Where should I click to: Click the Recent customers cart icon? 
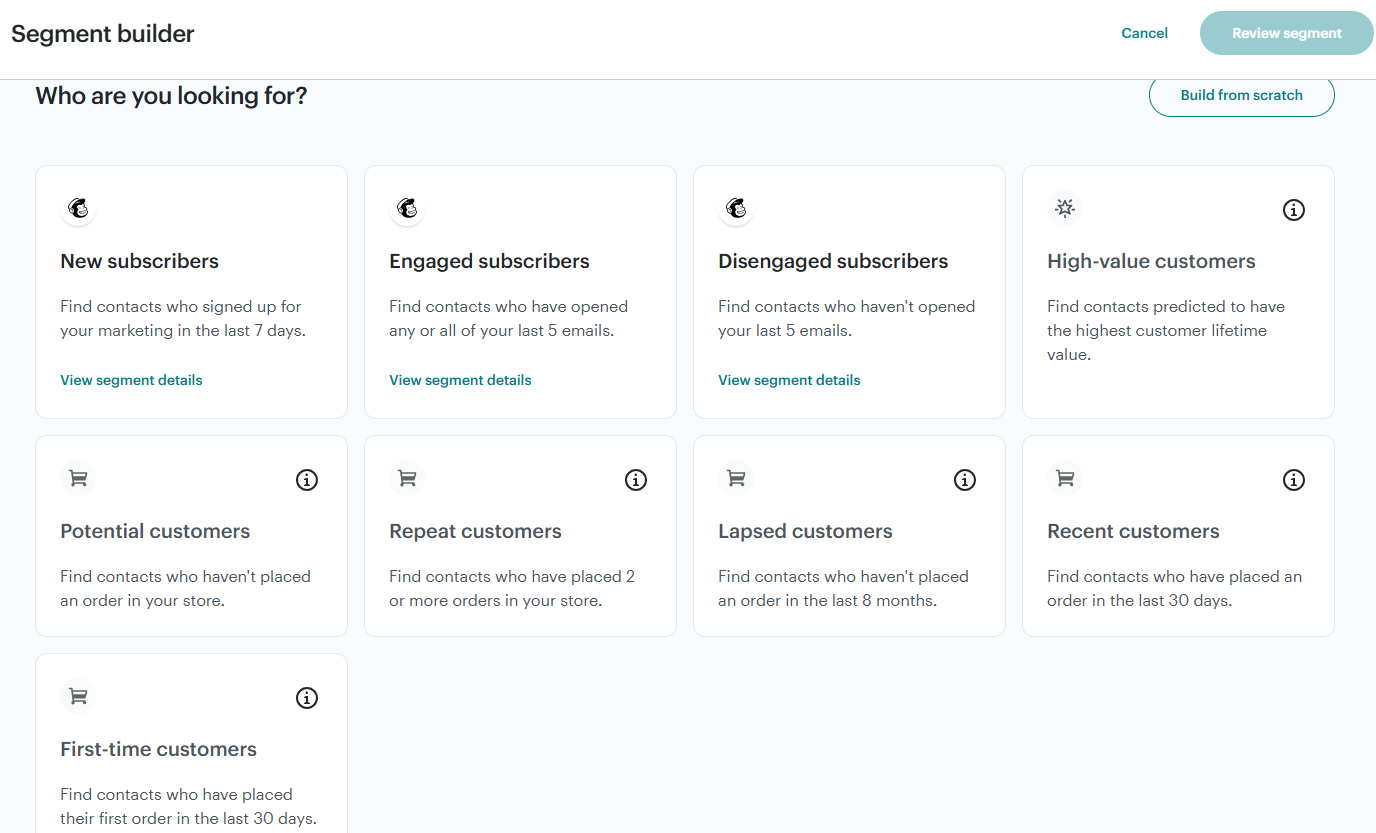(x=1065, y=479)
